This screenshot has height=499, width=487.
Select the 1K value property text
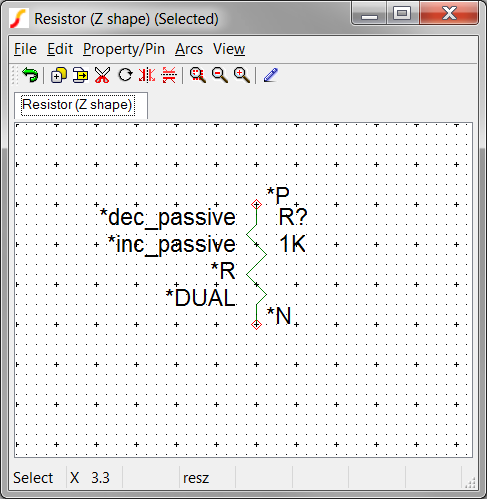[x=292, y=244]
